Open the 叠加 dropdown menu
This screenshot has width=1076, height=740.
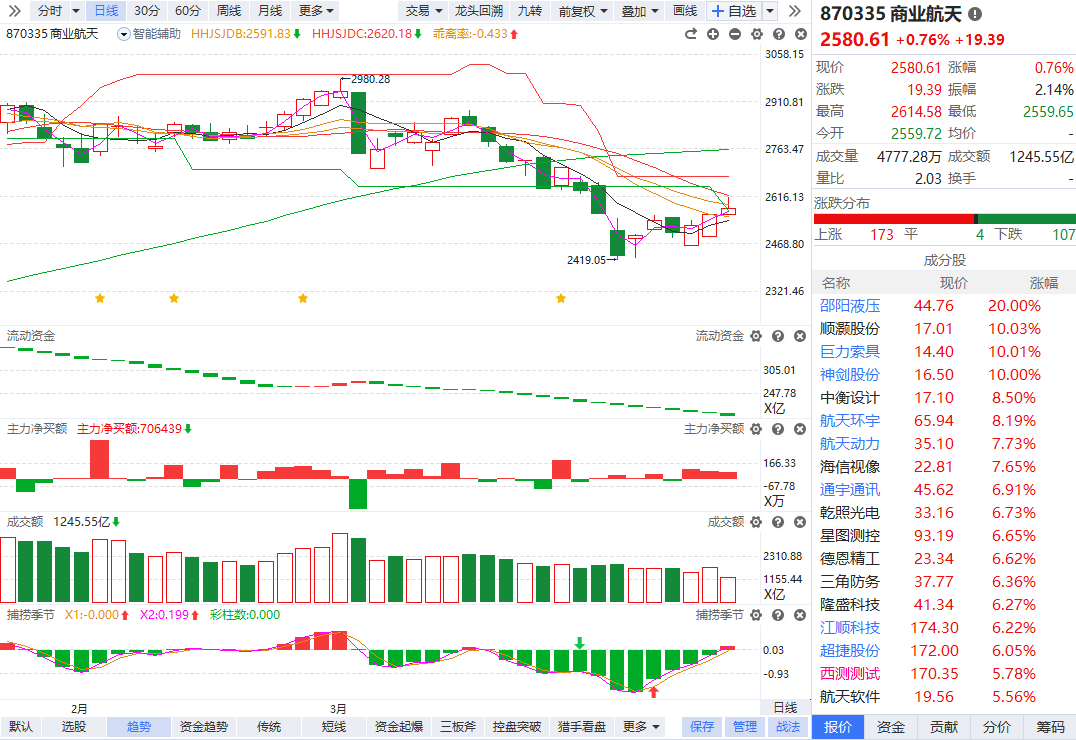click(639, 11)
